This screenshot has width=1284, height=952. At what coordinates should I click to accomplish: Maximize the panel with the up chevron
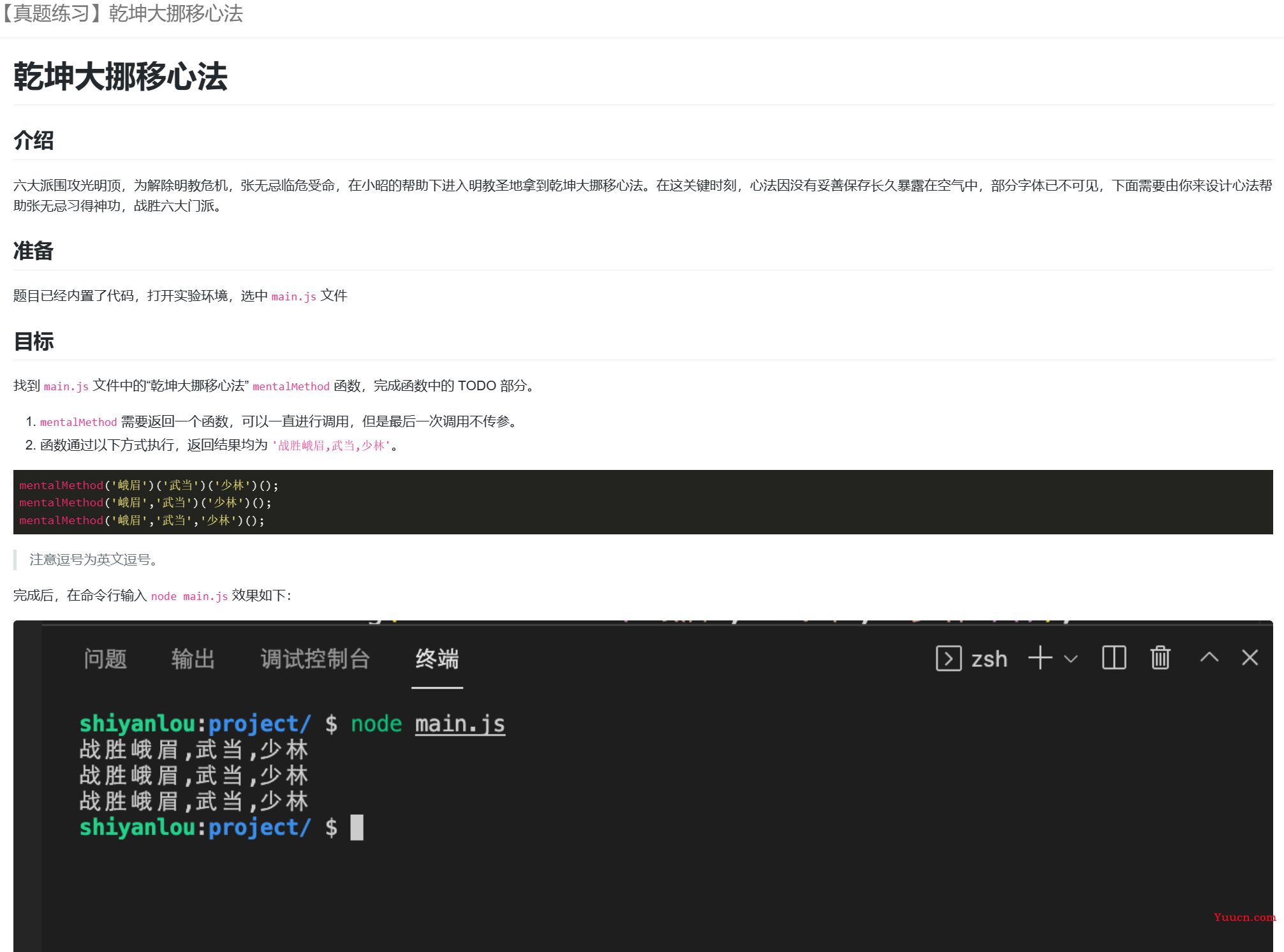pyautogui.click(x=1209, y=657)
